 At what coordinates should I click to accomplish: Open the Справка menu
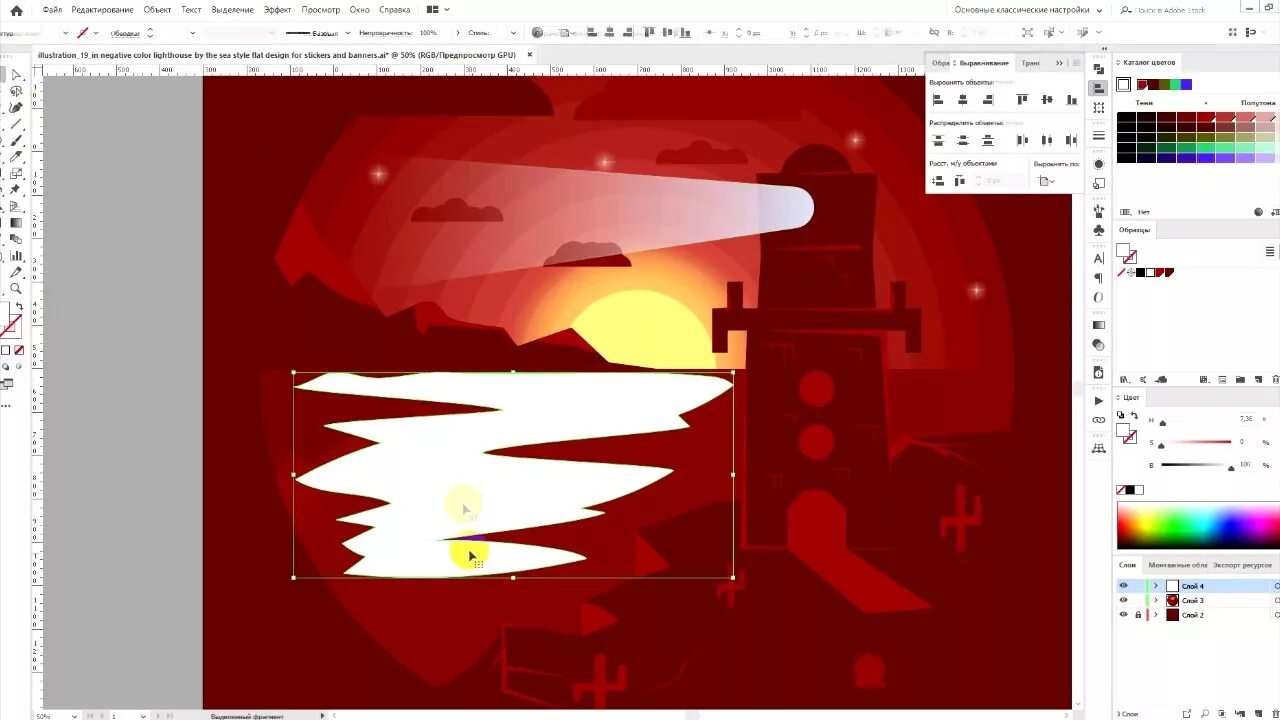[x=394, y=10]
